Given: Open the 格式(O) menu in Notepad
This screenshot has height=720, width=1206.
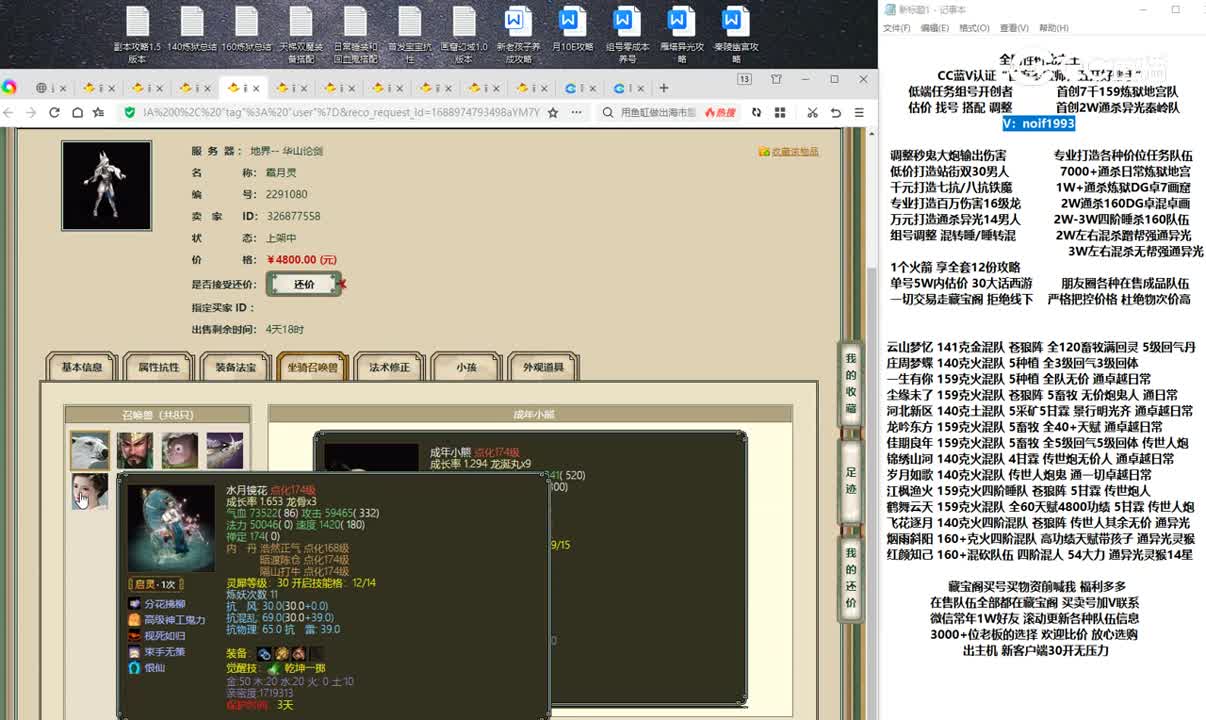Looking at the screenshot, I should coord(974,28).
